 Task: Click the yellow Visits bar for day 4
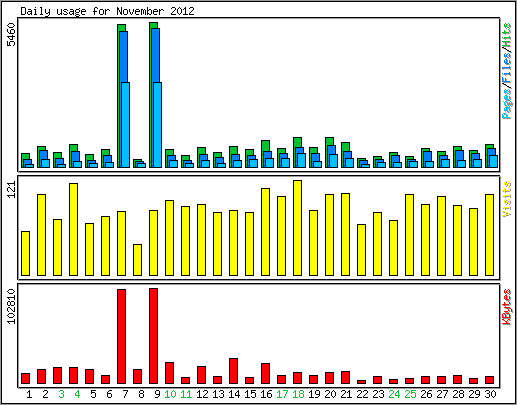(74, 229)
